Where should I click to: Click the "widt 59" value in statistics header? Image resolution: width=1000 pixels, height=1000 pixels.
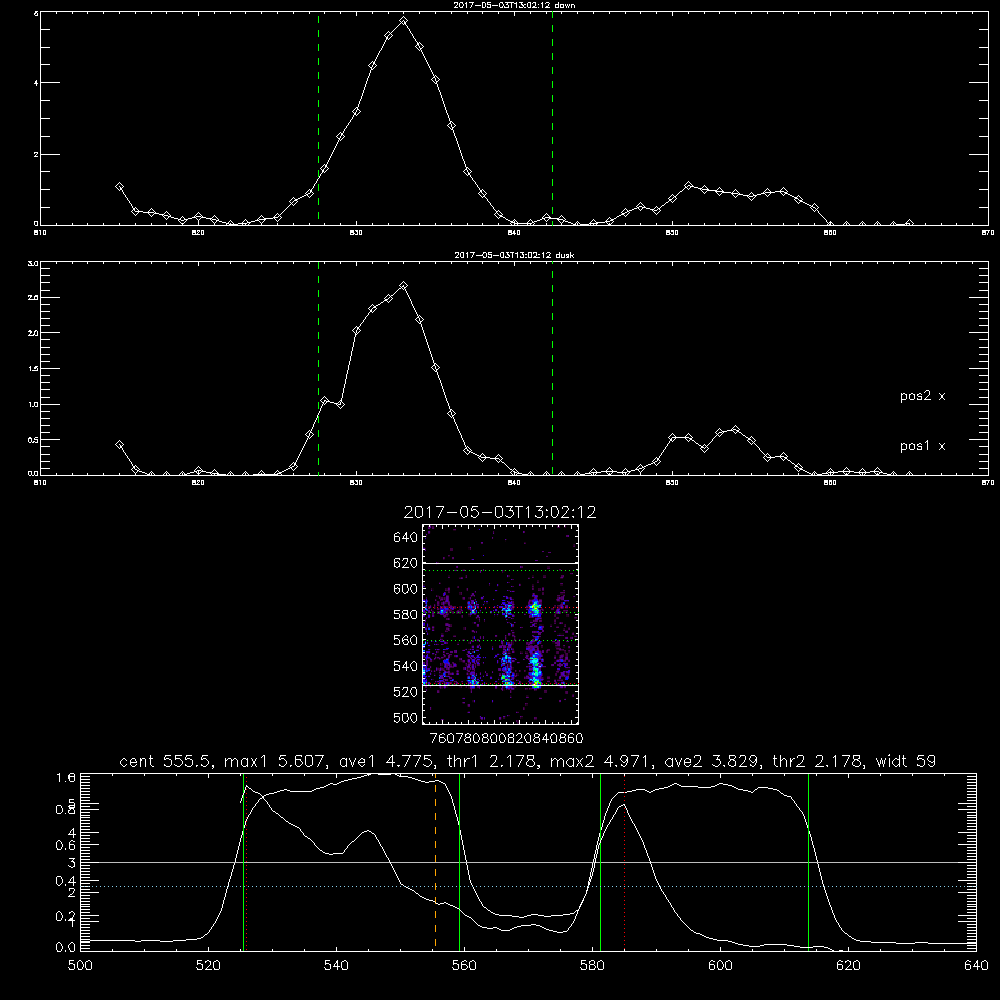click(906, 761)
